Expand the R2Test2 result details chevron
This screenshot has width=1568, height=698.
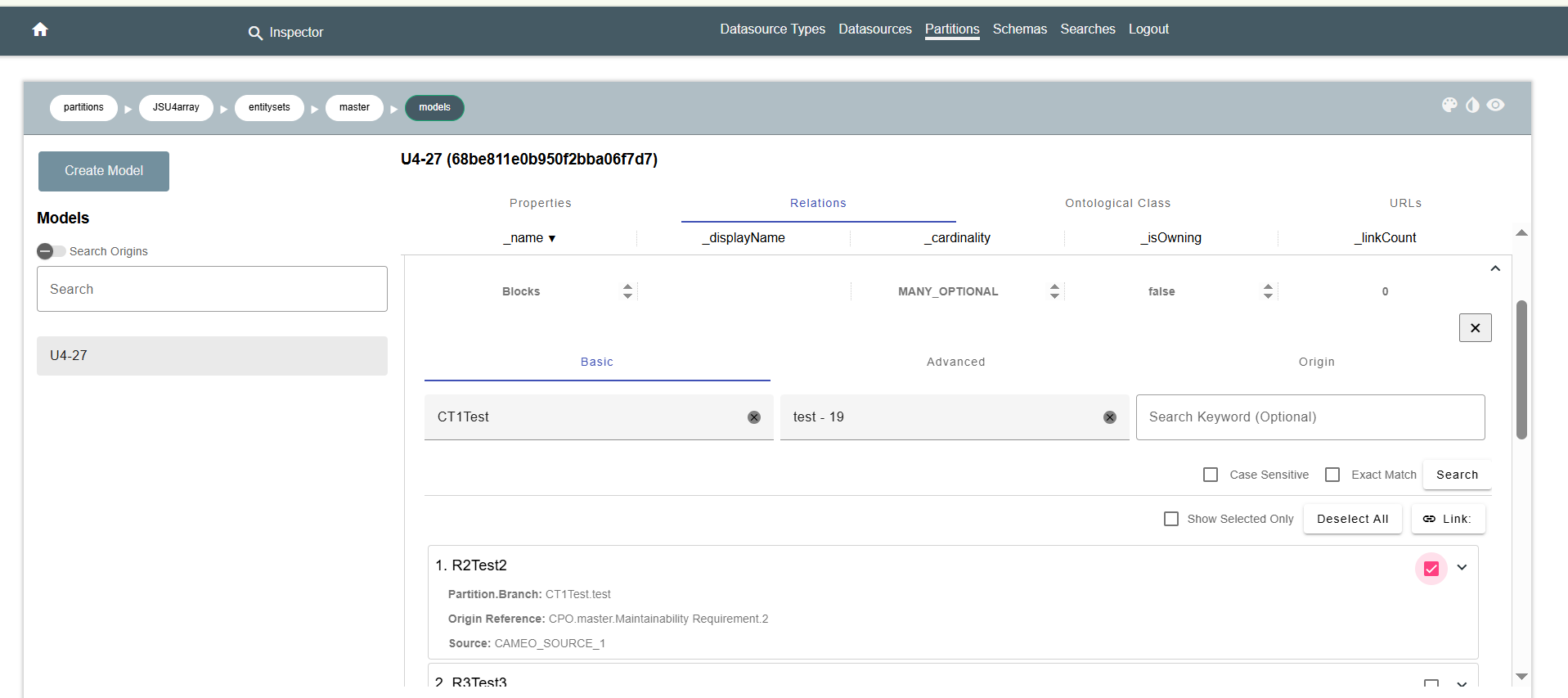[1462, 567]
